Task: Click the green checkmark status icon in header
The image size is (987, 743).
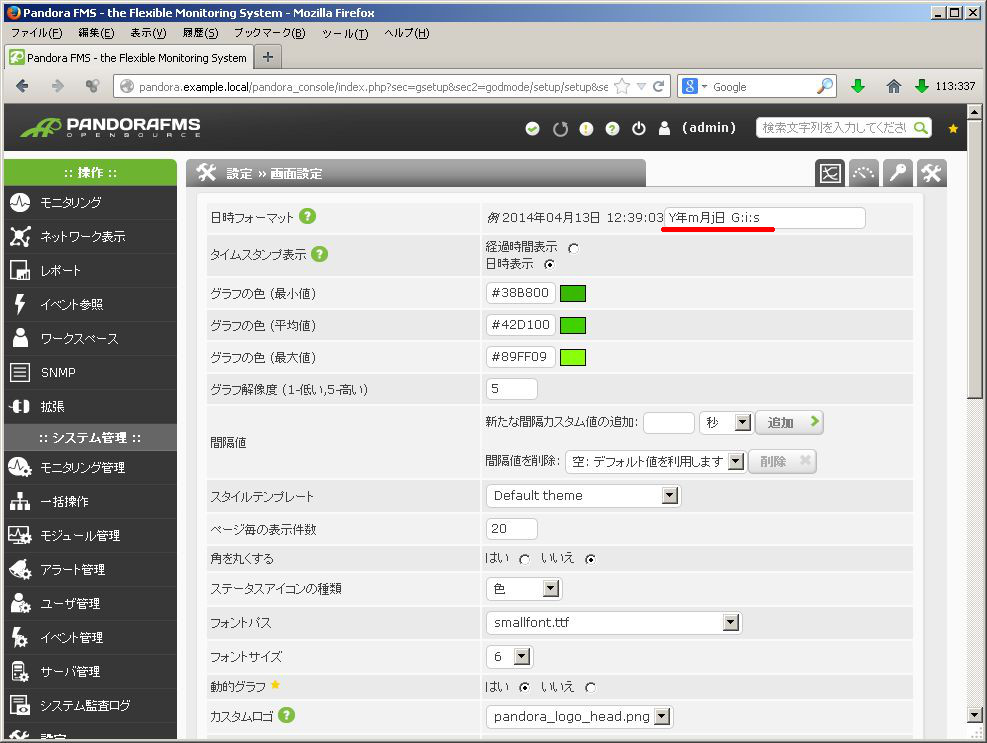Action: (533, 128)
